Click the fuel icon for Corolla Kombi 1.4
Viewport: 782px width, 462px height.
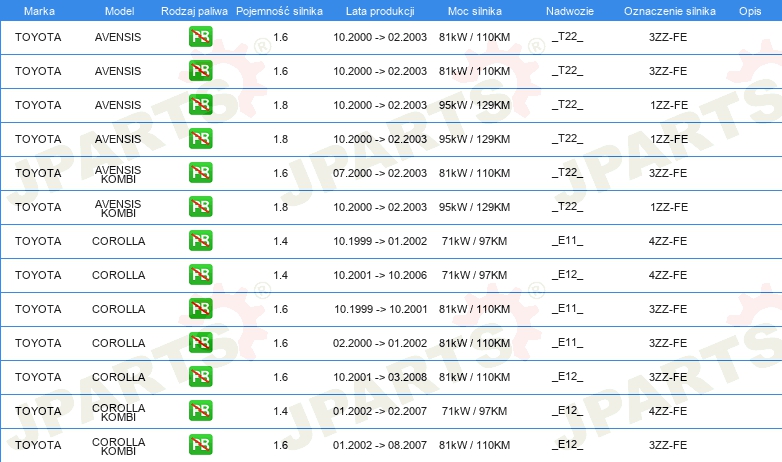[200, 411]
